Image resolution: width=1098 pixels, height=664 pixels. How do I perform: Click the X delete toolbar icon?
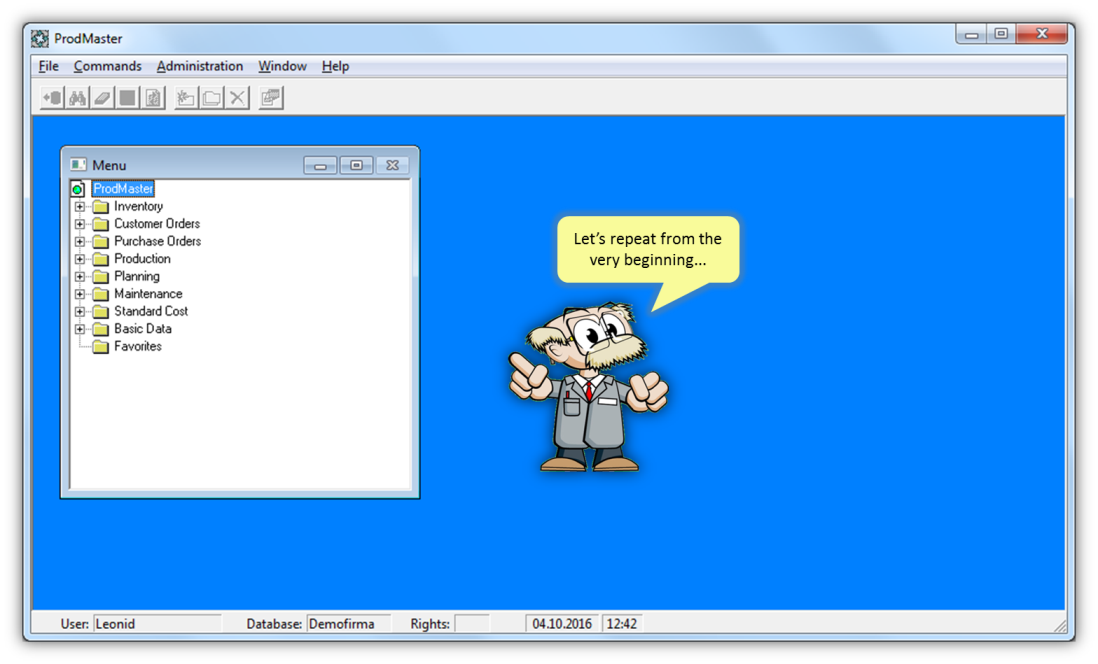click(237, 97)
